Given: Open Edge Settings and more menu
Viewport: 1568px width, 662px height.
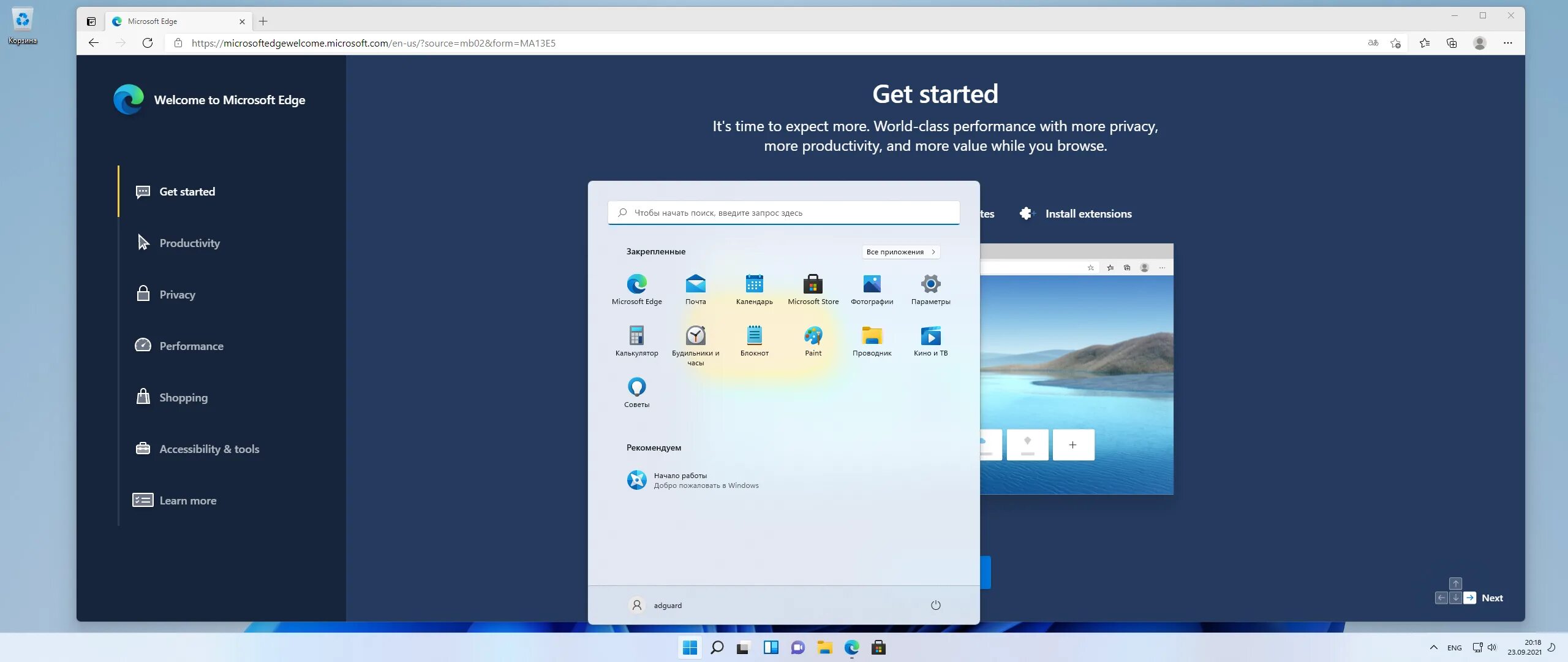Looking at the screenshot, I should coord(1508,43).
